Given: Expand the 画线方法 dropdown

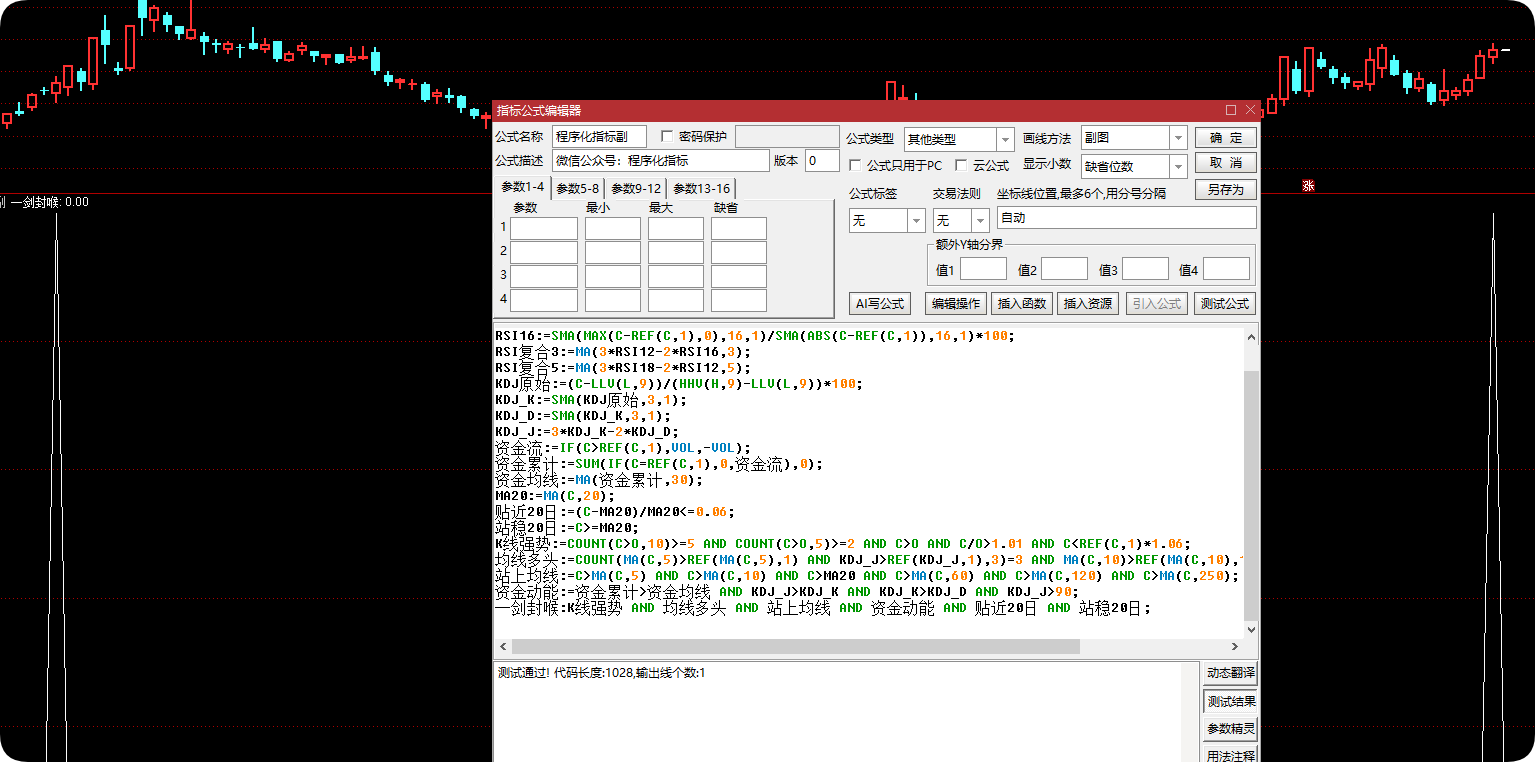Looking at the screenshot, I should click(1177, 138).
